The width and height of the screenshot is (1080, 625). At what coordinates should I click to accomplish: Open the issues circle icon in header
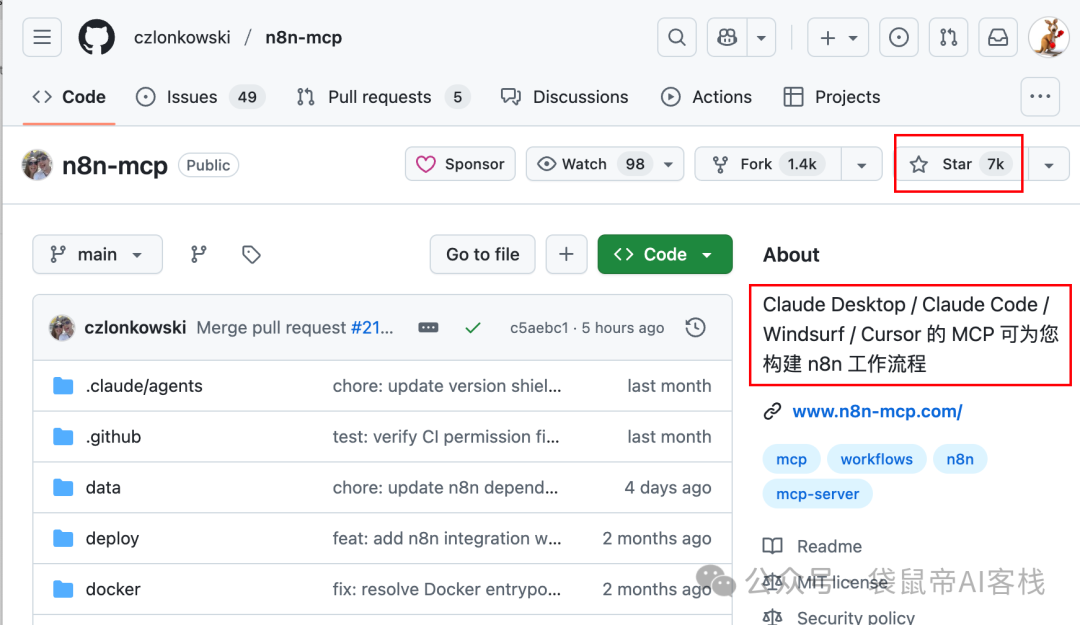point(898,37)
